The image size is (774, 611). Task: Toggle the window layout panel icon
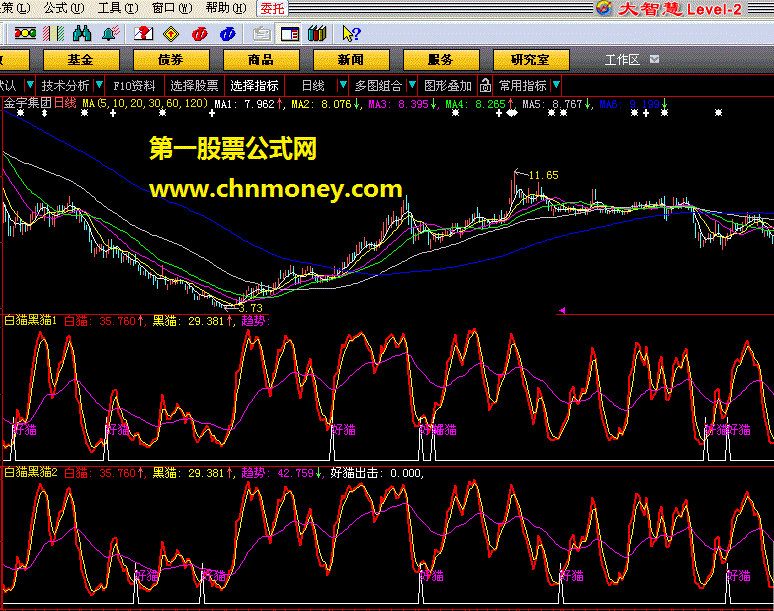tap(290, 34)
